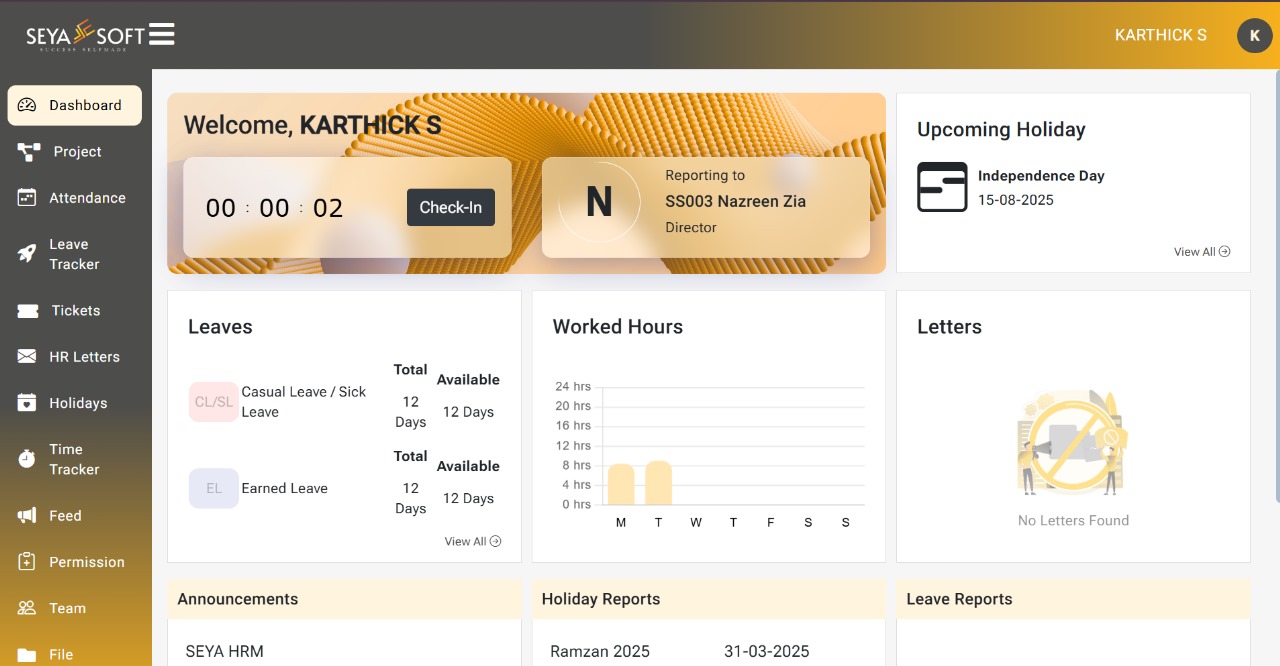Open Project menu item
The height and width of the screenshot is (666, 1280).
pos(75,152)
